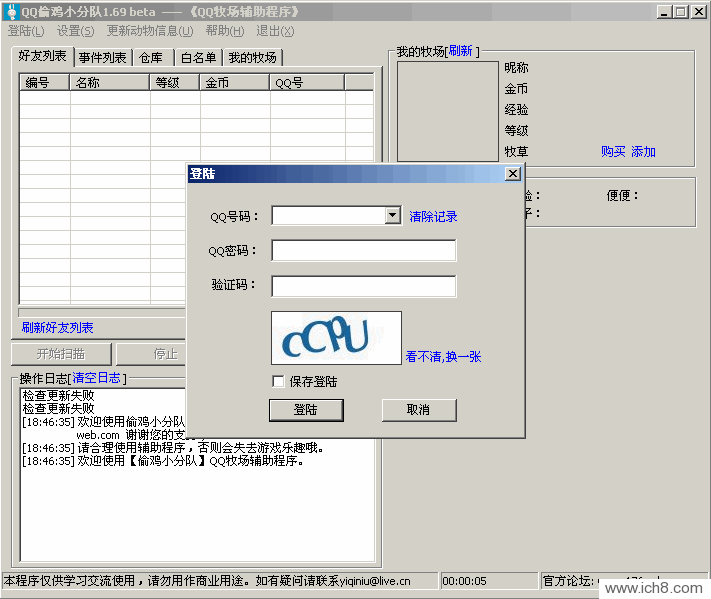This screenshot has height=599, width=711.
Task: Switch to the 好友列表 tab
Action: coord(42,56)
